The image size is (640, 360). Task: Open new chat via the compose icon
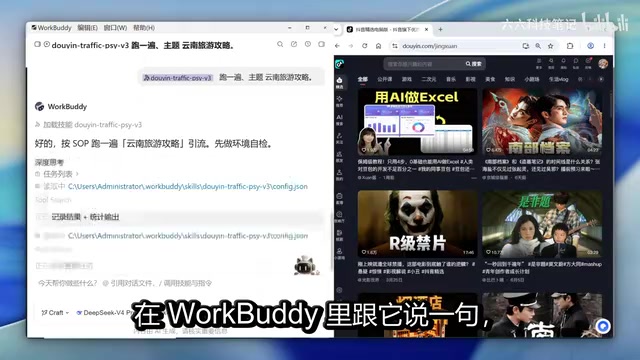(294, 44)
